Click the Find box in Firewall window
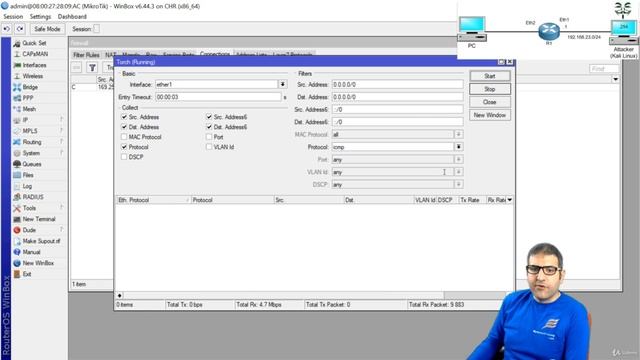 tap(604, 69)
